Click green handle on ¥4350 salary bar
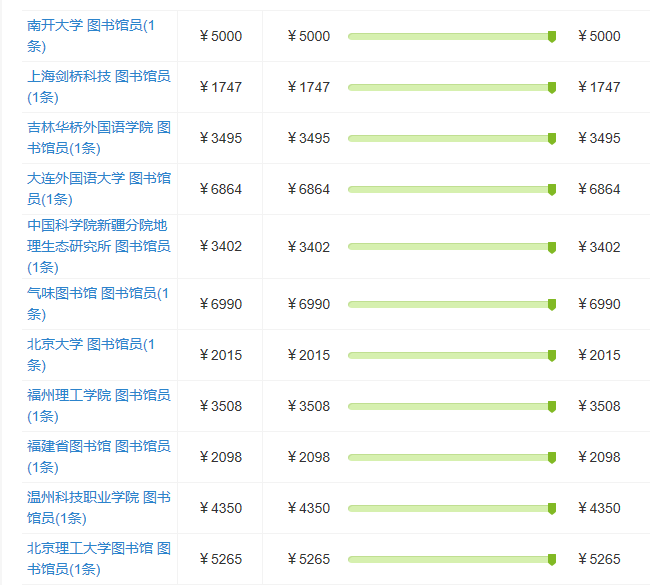 pos(552,508)
